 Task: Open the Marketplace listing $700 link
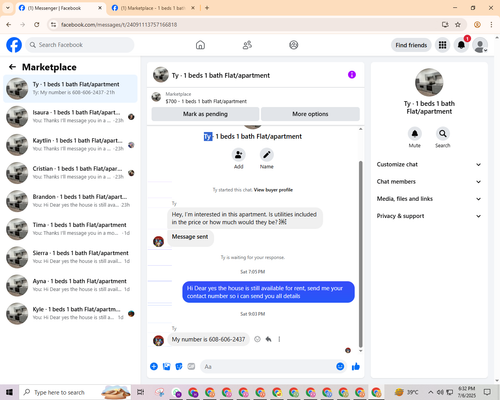206,101
